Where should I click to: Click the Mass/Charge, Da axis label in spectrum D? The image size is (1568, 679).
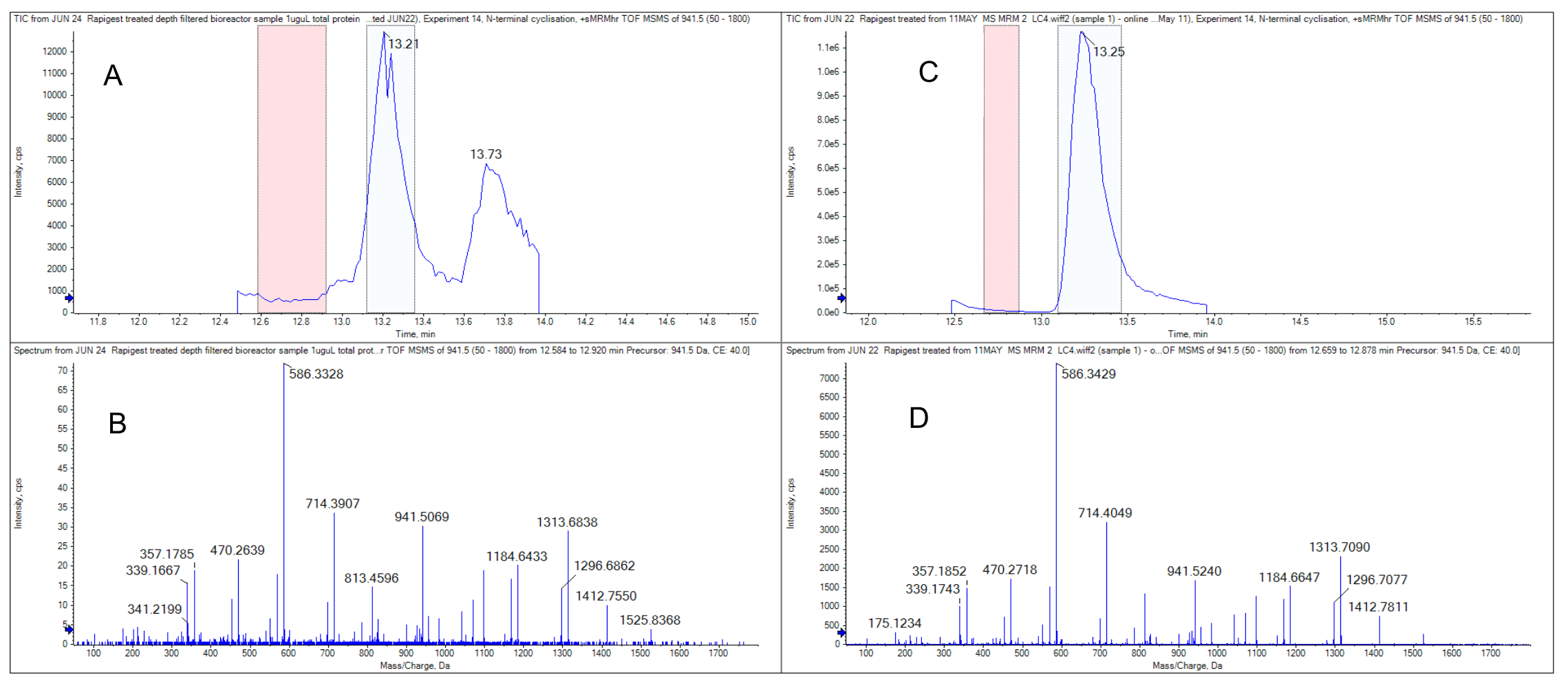click(1188, 666)
